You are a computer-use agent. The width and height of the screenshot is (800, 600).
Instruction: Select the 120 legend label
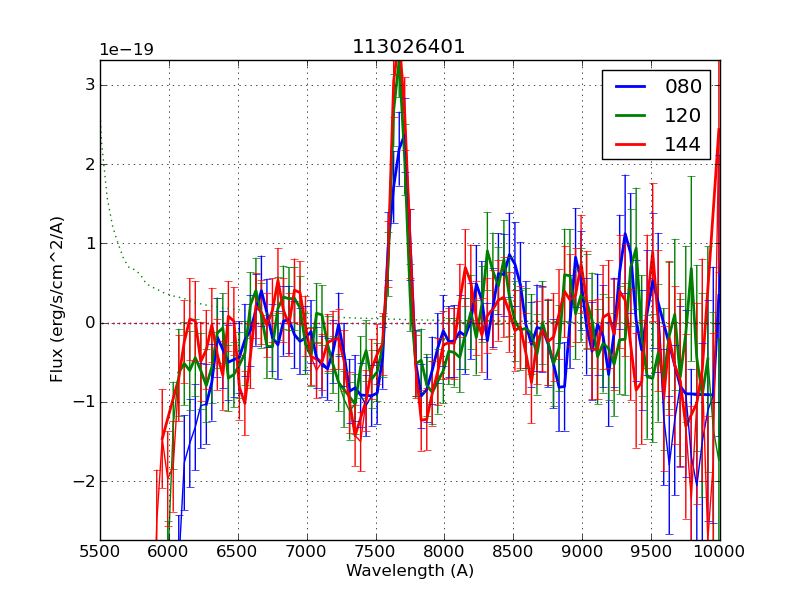tap(683, 115)
